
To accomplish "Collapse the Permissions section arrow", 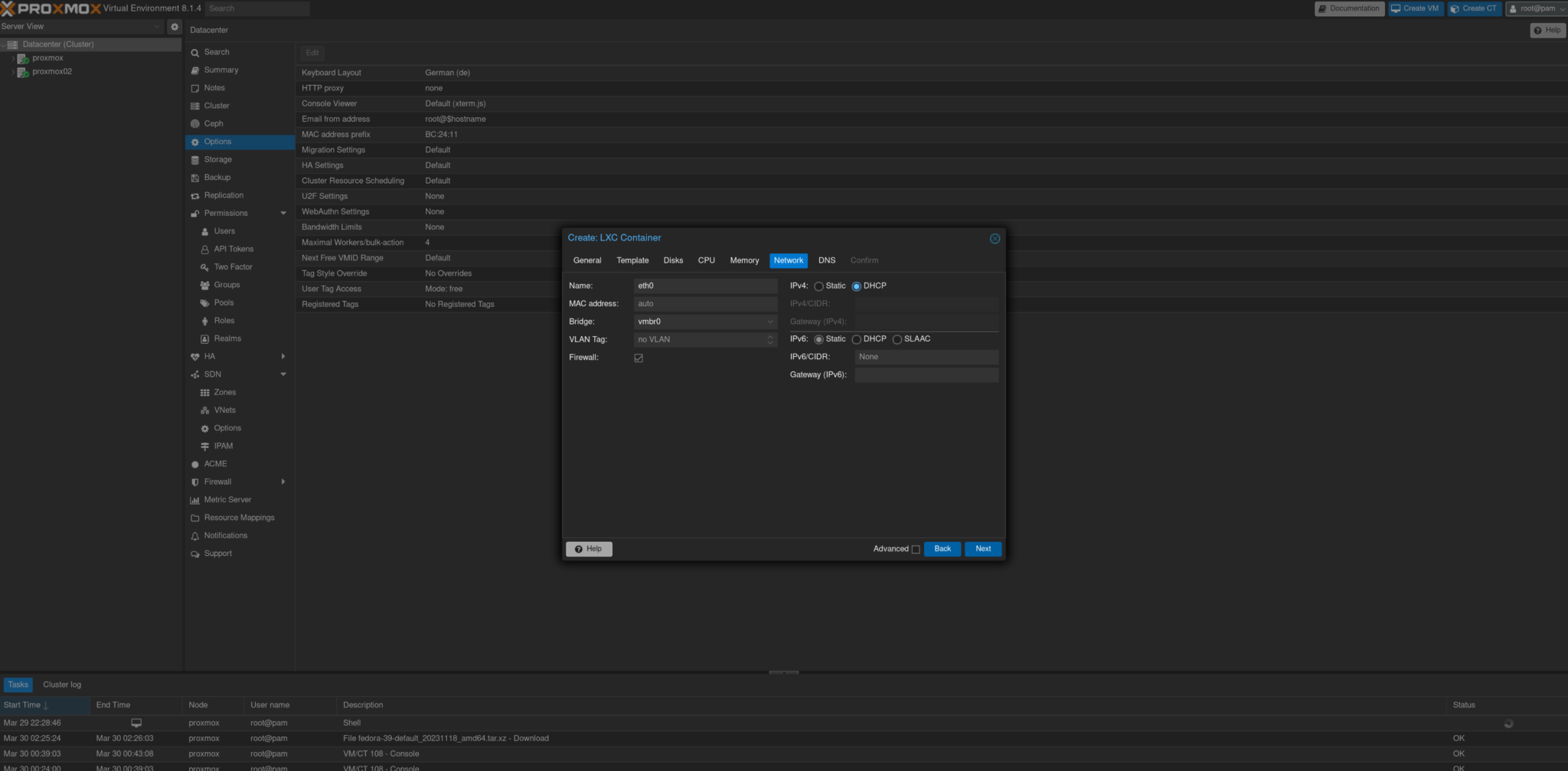I will pyautogui.click(x=283, y=214).
